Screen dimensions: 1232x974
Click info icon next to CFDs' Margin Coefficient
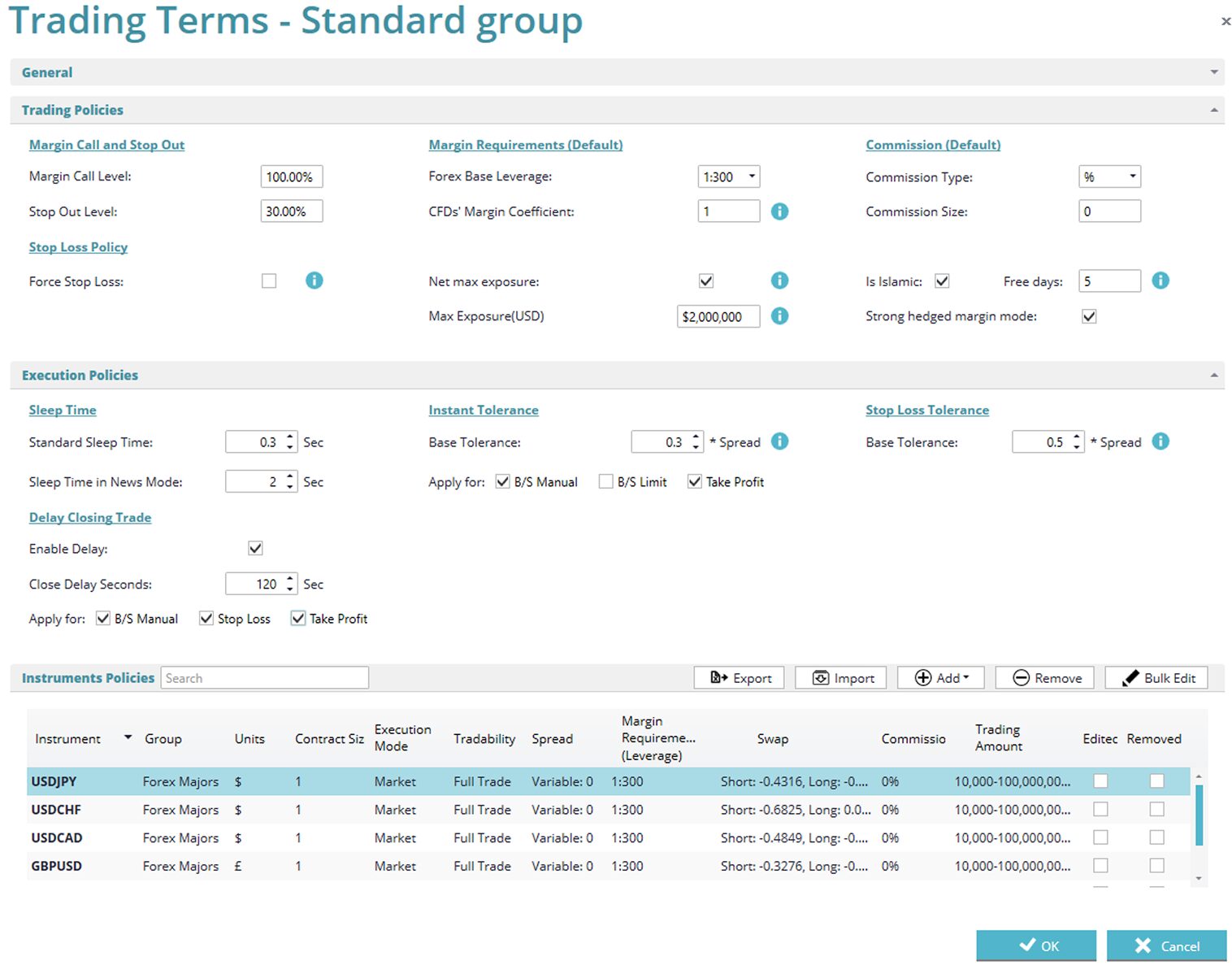tap(779, 211)
